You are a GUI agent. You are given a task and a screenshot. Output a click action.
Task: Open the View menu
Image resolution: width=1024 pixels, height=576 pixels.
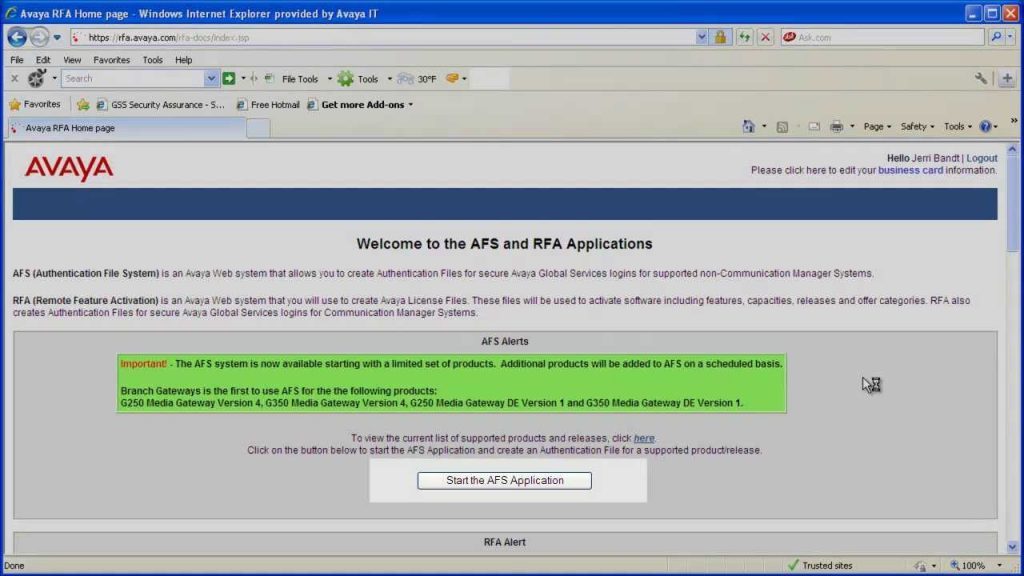click(72, 60)
